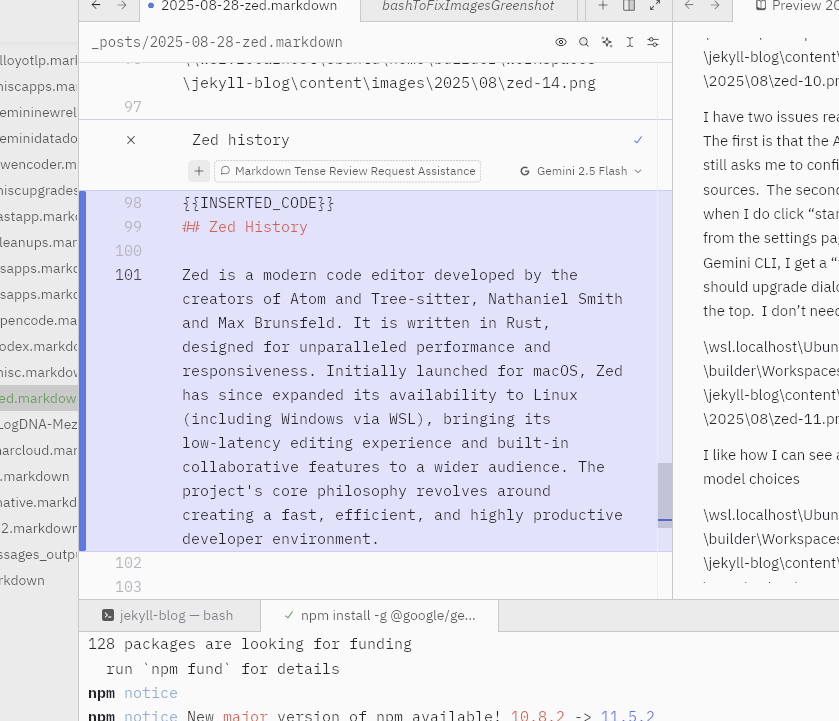Click line number 102 in the gutter
The height and width of the screenshot is (721, 839).
coord(128,563)
